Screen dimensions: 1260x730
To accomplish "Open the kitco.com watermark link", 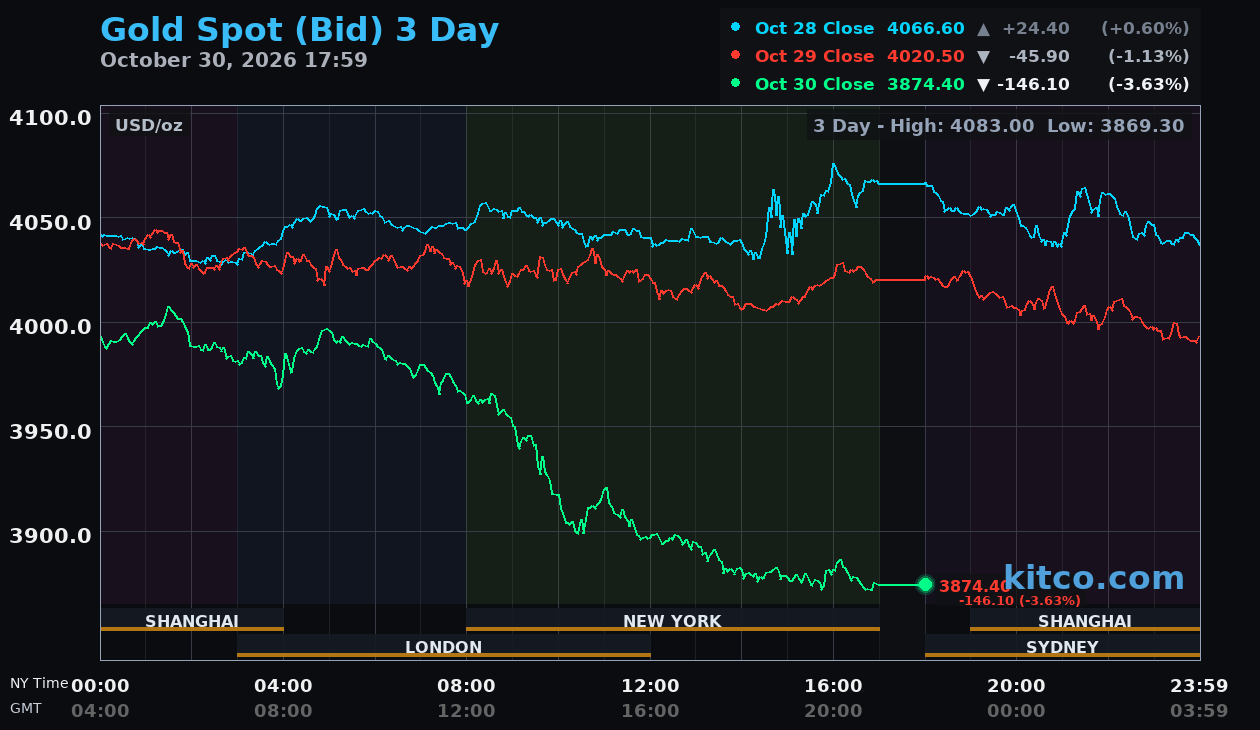I will 1093,577.
